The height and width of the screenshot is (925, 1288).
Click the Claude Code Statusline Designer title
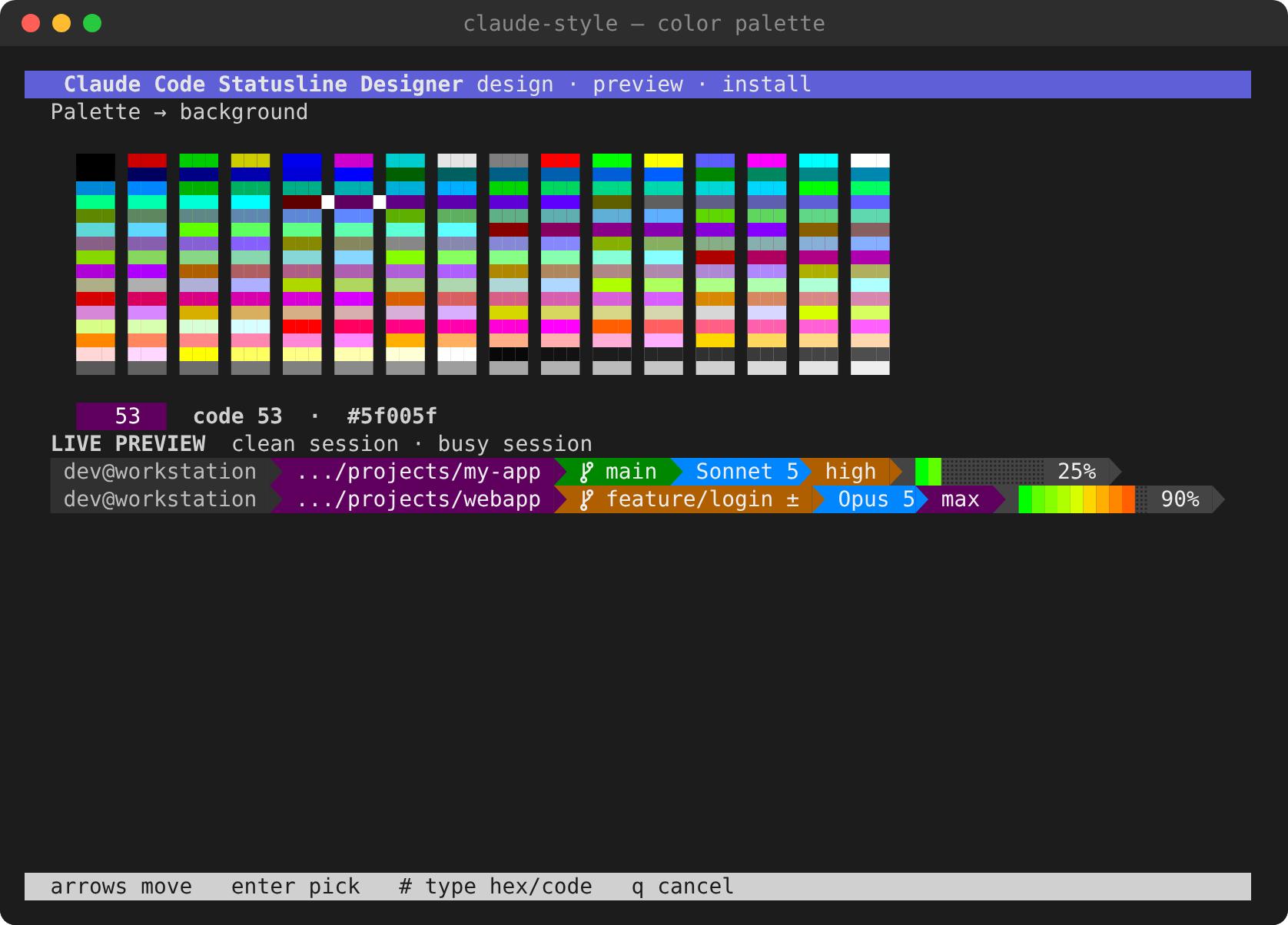point(264,85)
